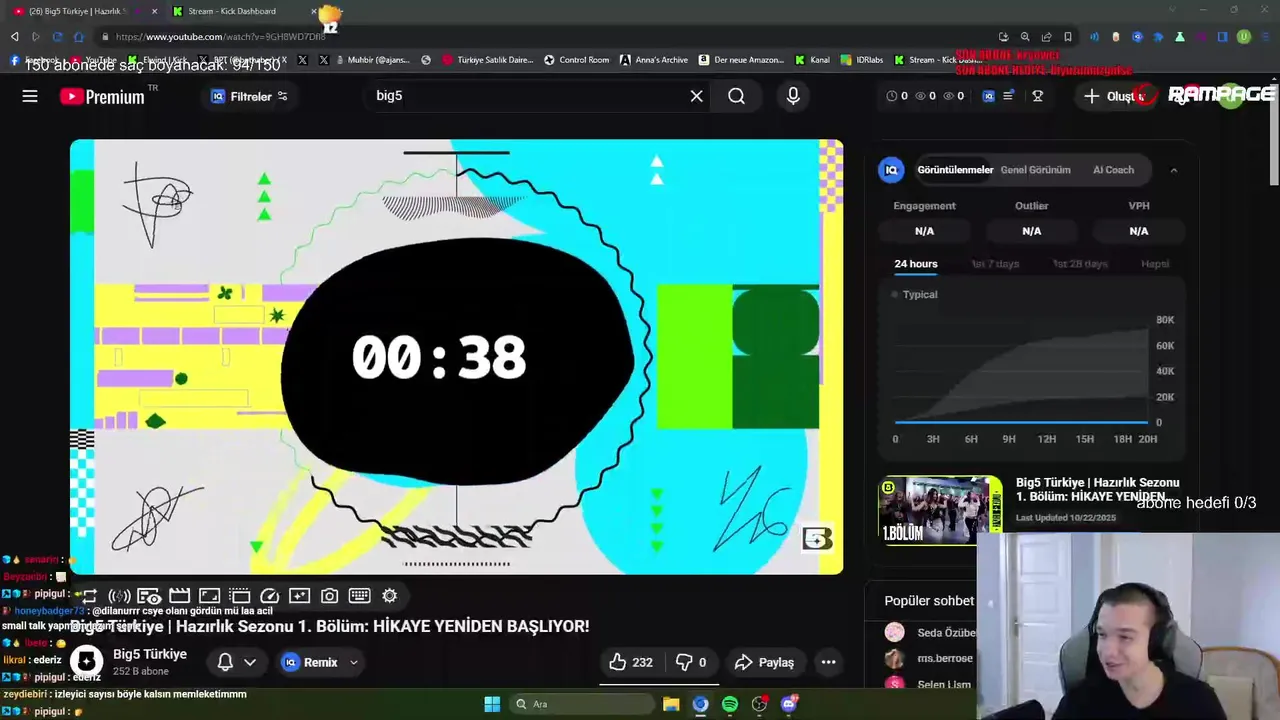
Task: Choose the 28 days chart range
Action: [1080, 264]
